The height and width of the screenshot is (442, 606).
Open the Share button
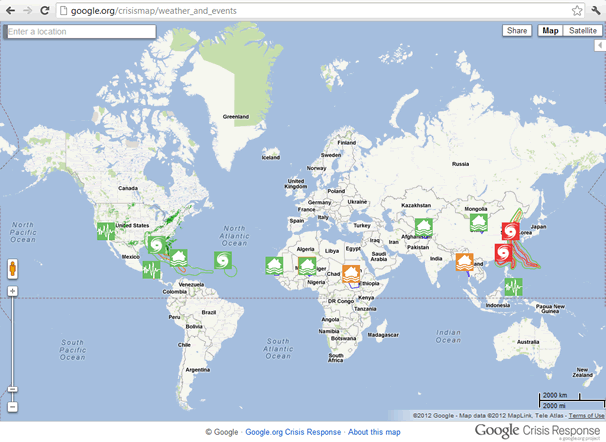[517, 31]
